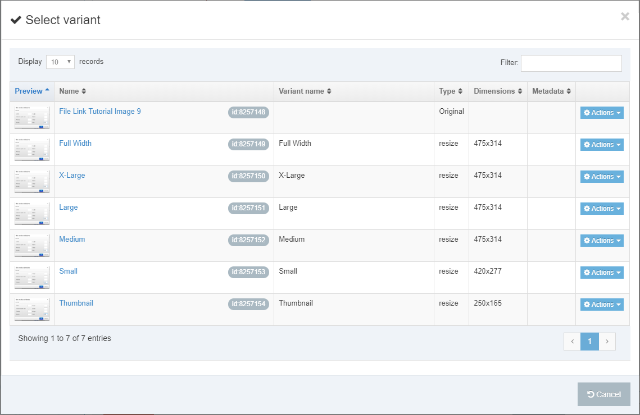Click preview thumbnail of File Link Tutorial Image 9
Screen dimensions: 640x415
(x=32, y=118)
